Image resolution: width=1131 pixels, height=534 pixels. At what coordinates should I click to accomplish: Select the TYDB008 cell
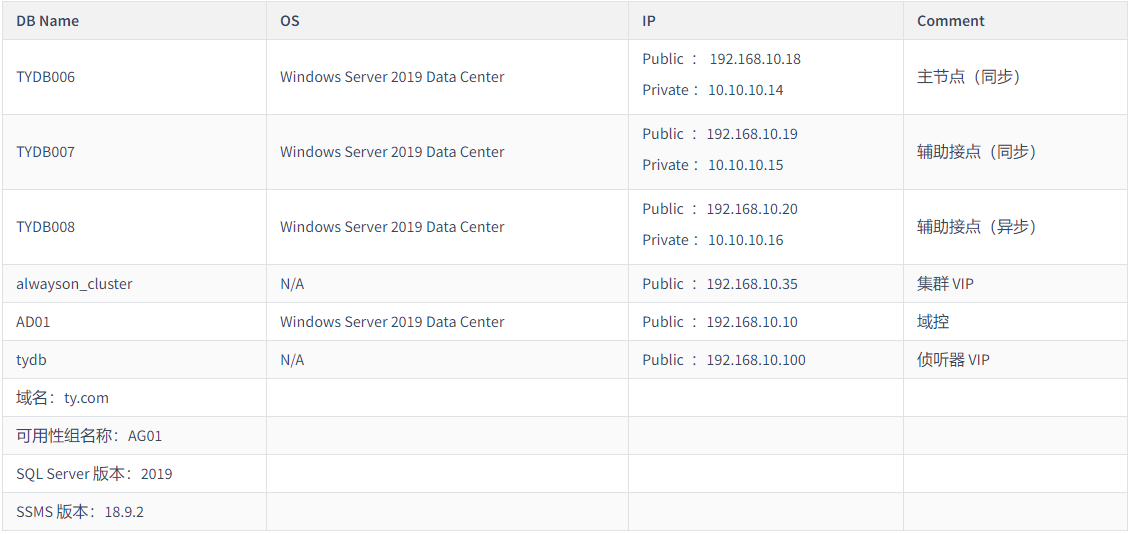[x=46, y=227]
